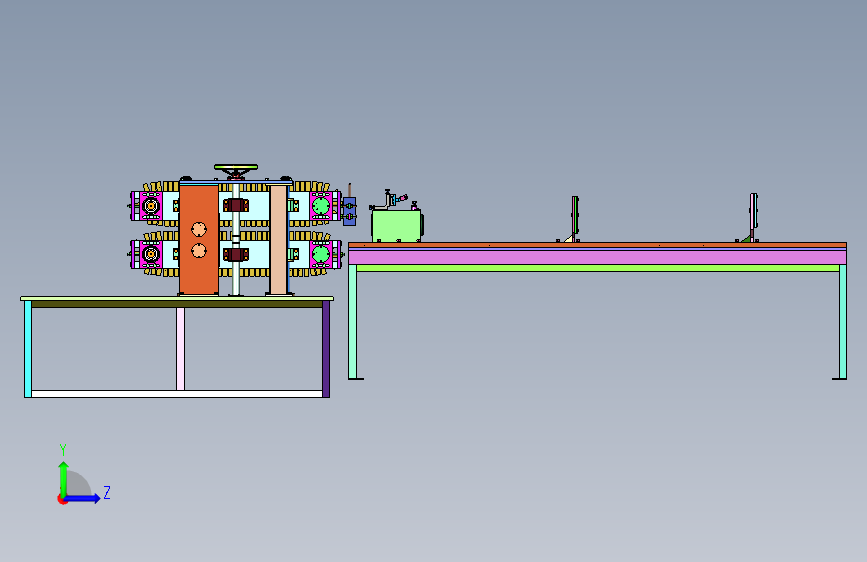This screenshot has width=867, height=562.
Task: Select the upper-left magenta bearing housing
Action: [x=150, y=206]
